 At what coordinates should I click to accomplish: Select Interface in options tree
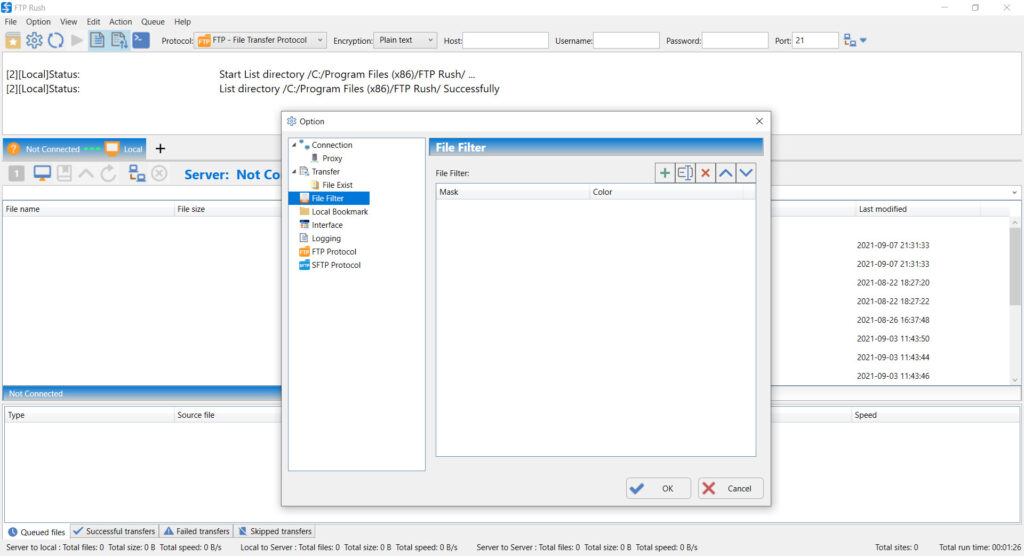pyautogui.click(x=327, y=225)
